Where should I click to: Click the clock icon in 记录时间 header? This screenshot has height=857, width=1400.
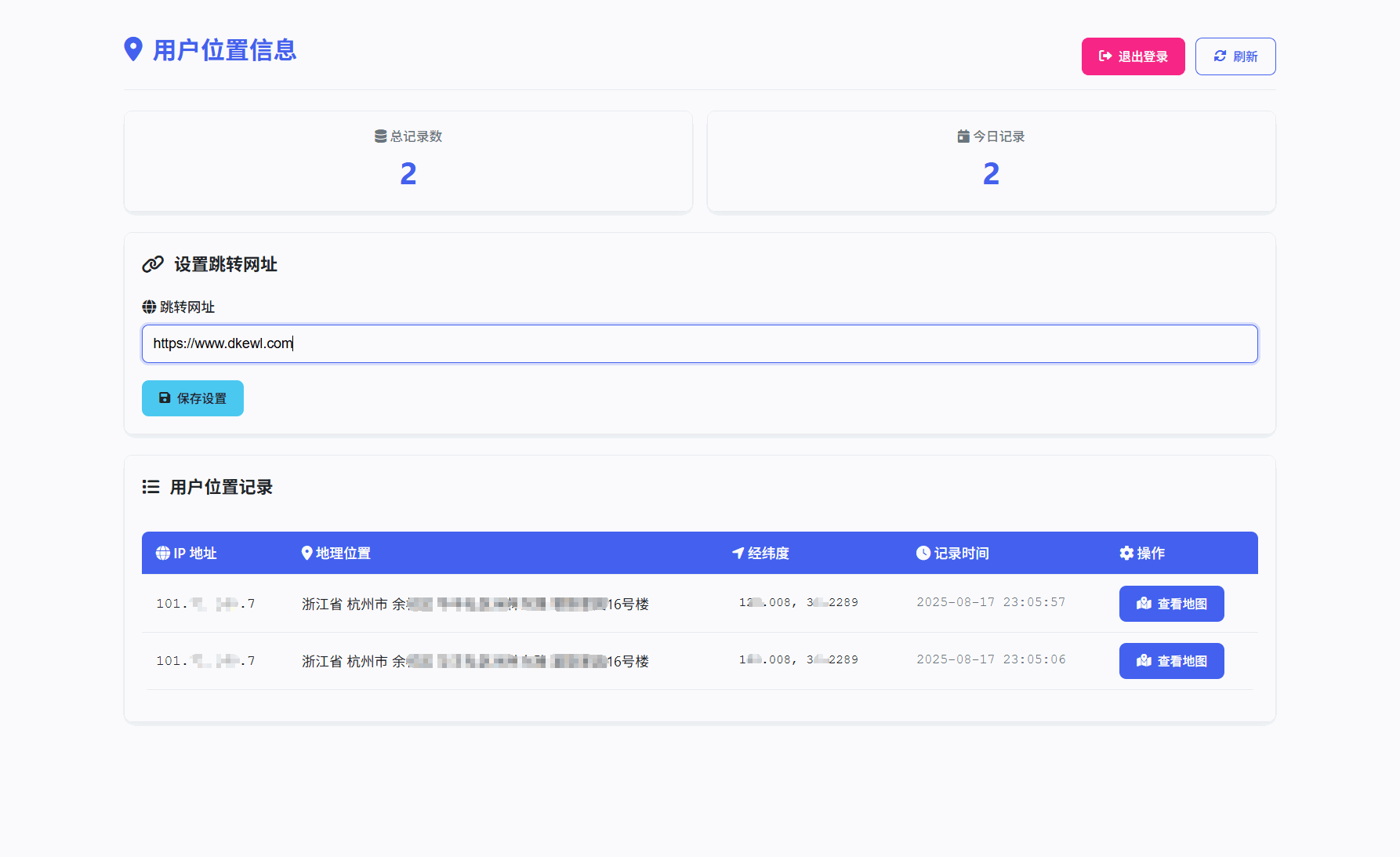923,553
